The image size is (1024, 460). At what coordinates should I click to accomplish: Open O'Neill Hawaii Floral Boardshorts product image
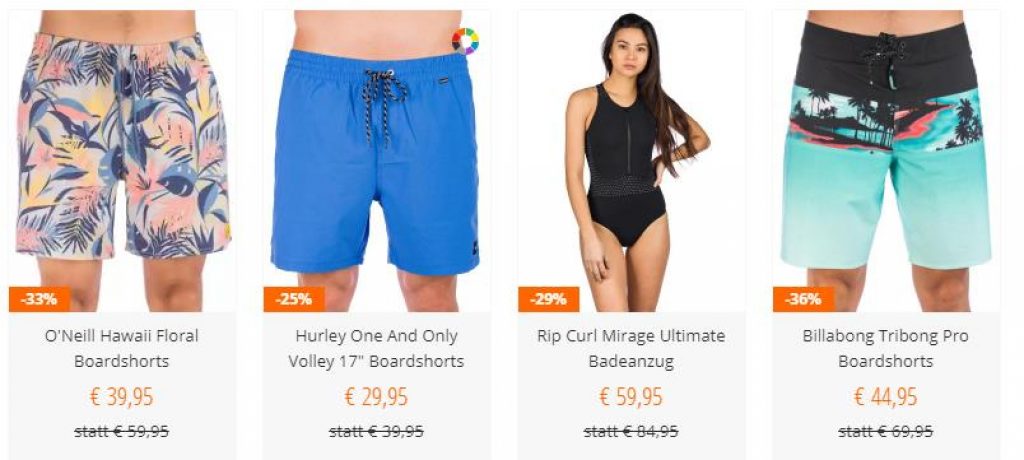click(x=122, y=161)
